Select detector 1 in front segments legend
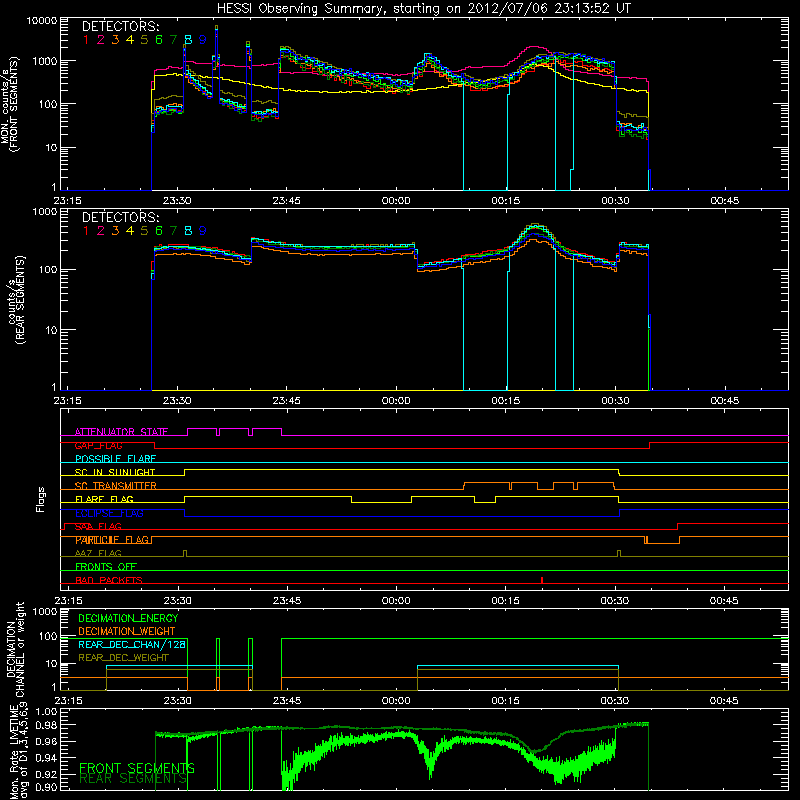Viewport: 800px width, 800px height. coord(86,40)
